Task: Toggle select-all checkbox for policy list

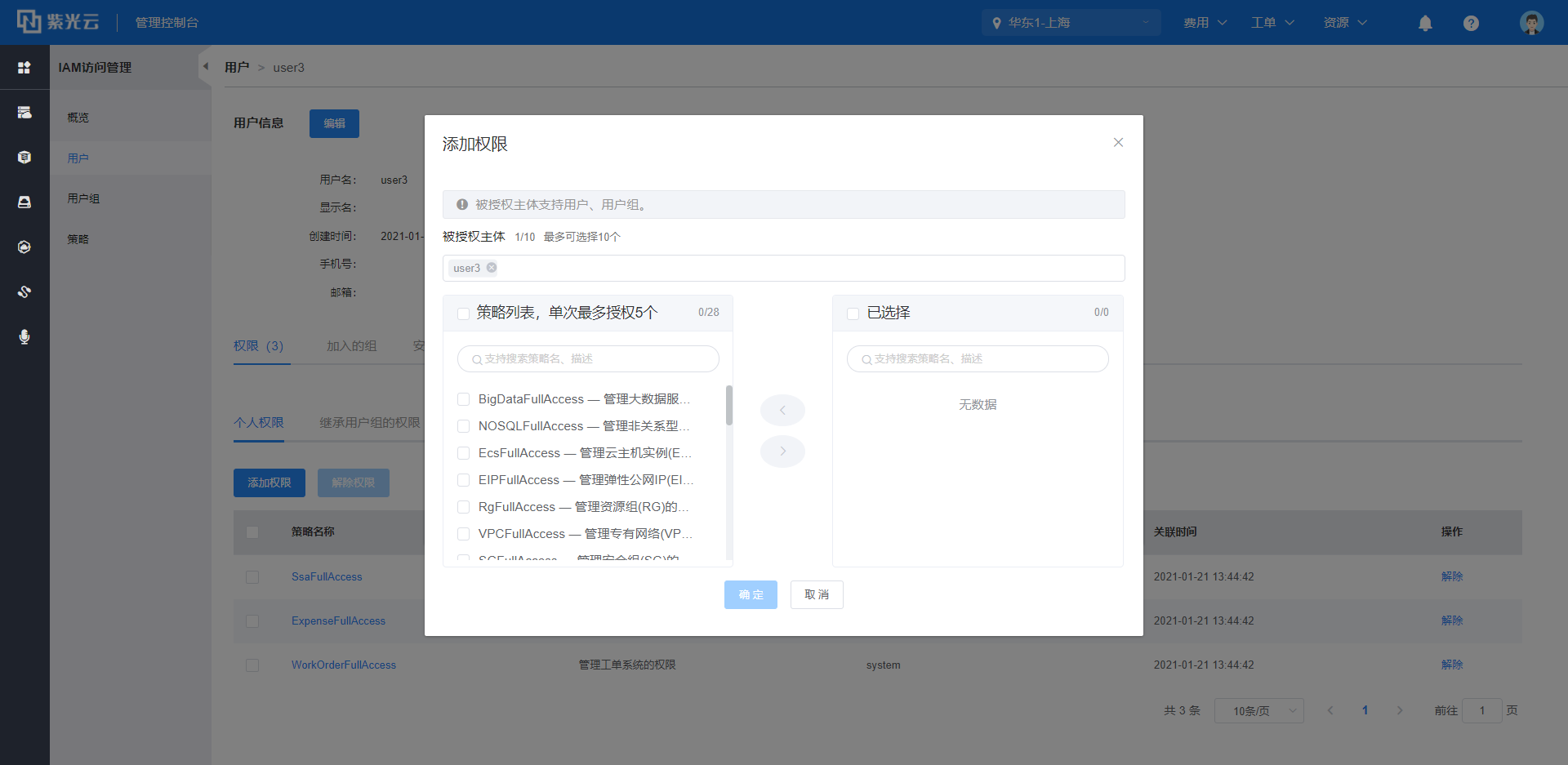Action: pos(463,314)
